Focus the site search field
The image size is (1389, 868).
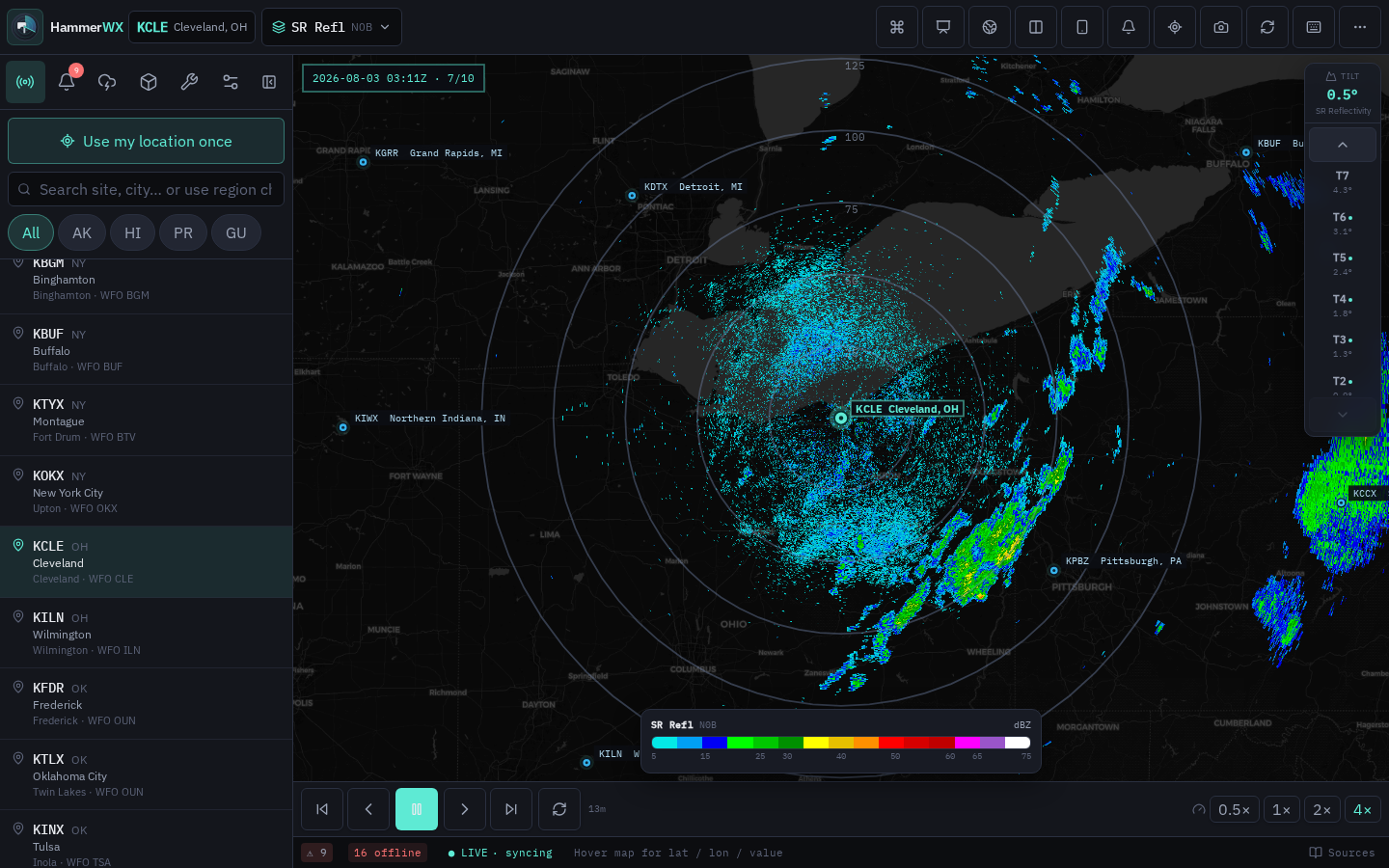pos(146,189)
